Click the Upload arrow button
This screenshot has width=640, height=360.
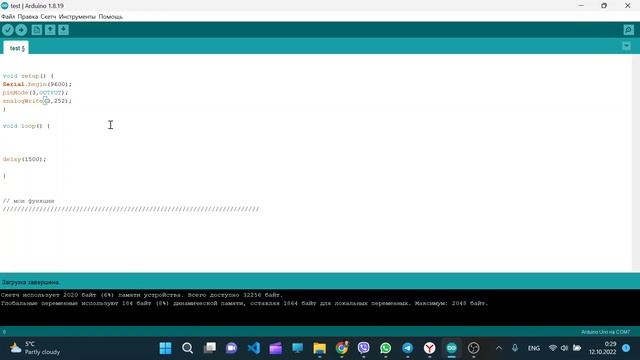pyautogui.click(x=21, y=30)
